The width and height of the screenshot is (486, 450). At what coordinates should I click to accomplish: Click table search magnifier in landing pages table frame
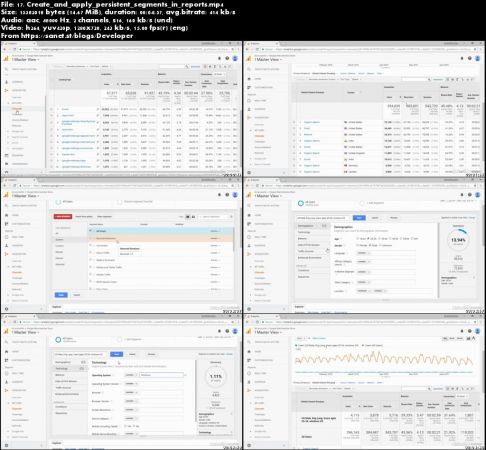tap(187, 67)
